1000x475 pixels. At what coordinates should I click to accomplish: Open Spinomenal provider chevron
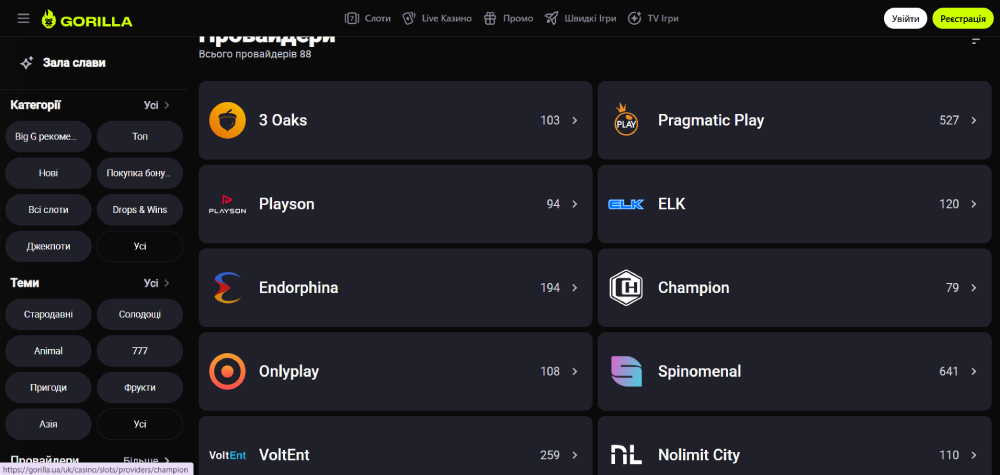tap(974, 371)
